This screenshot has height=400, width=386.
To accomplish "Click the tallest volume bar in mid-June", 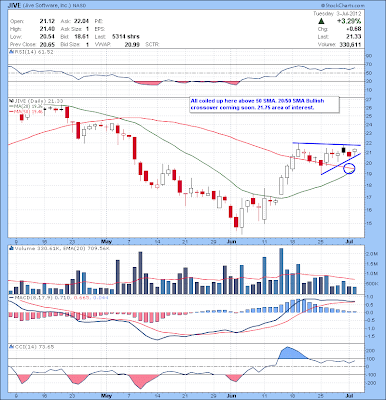I will point(281,271).
